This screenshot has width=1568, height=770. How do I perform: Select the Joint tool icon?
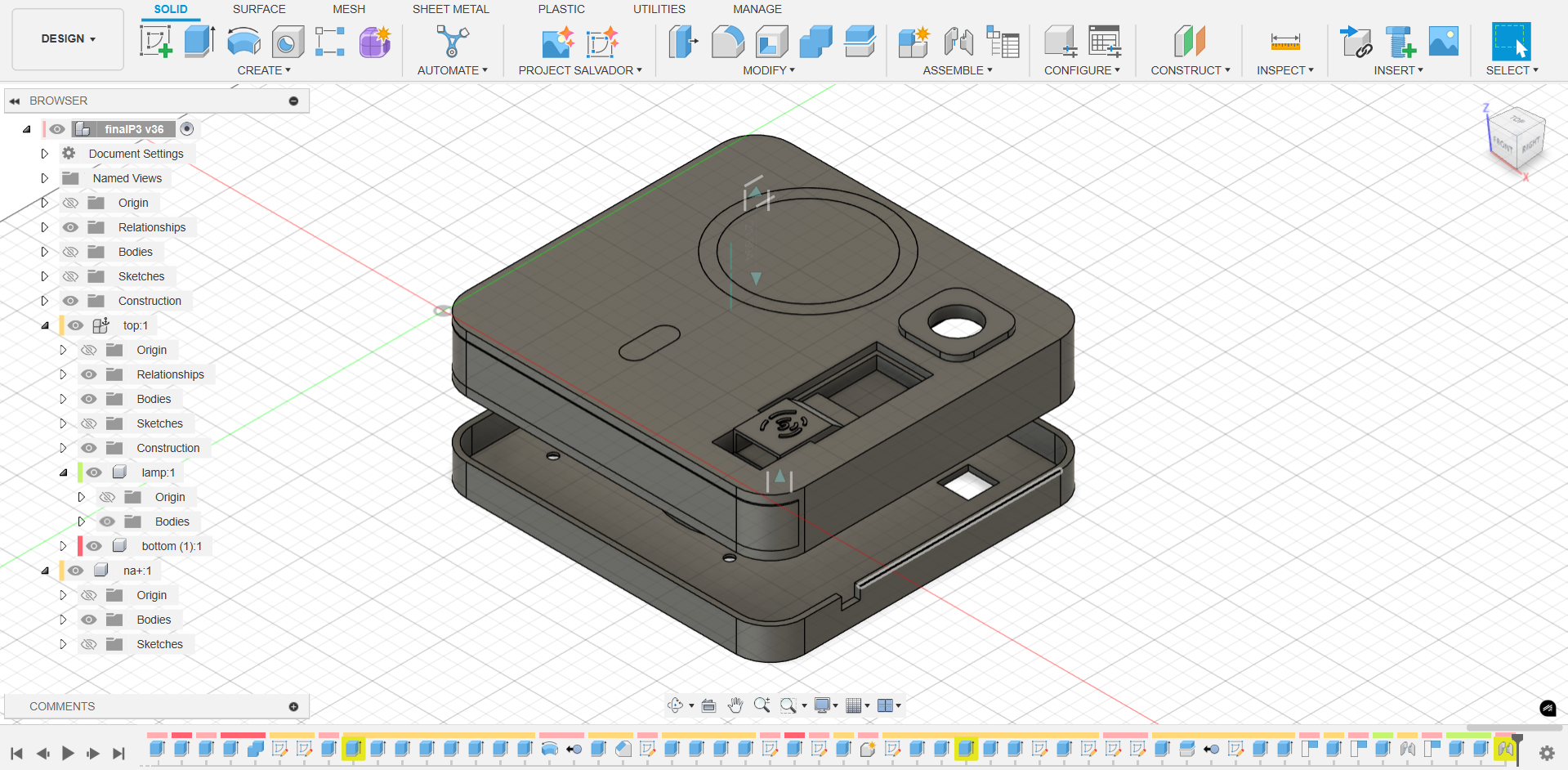(x=958, y=42)
